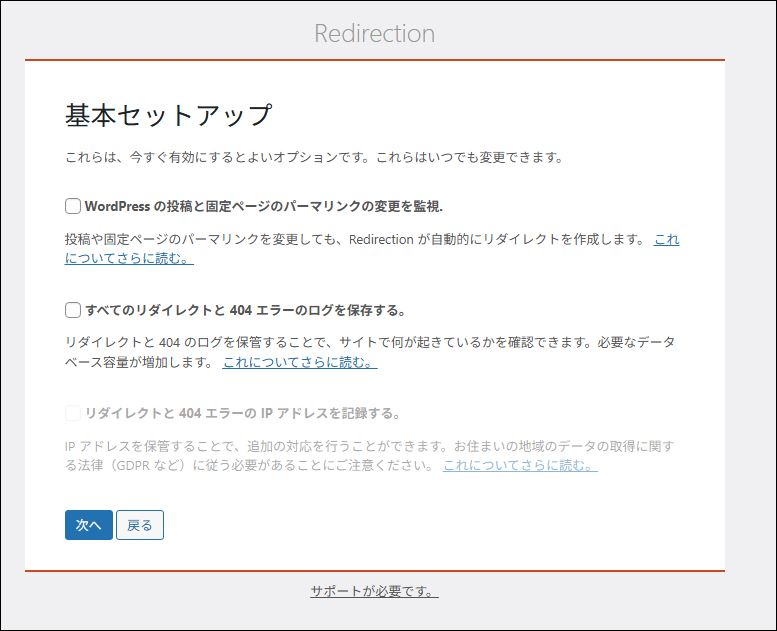Tick the checkbox for saving redirect and 404 logs
Image resolution: width=777 pixels, height=631 pixels.
(73, 310)
